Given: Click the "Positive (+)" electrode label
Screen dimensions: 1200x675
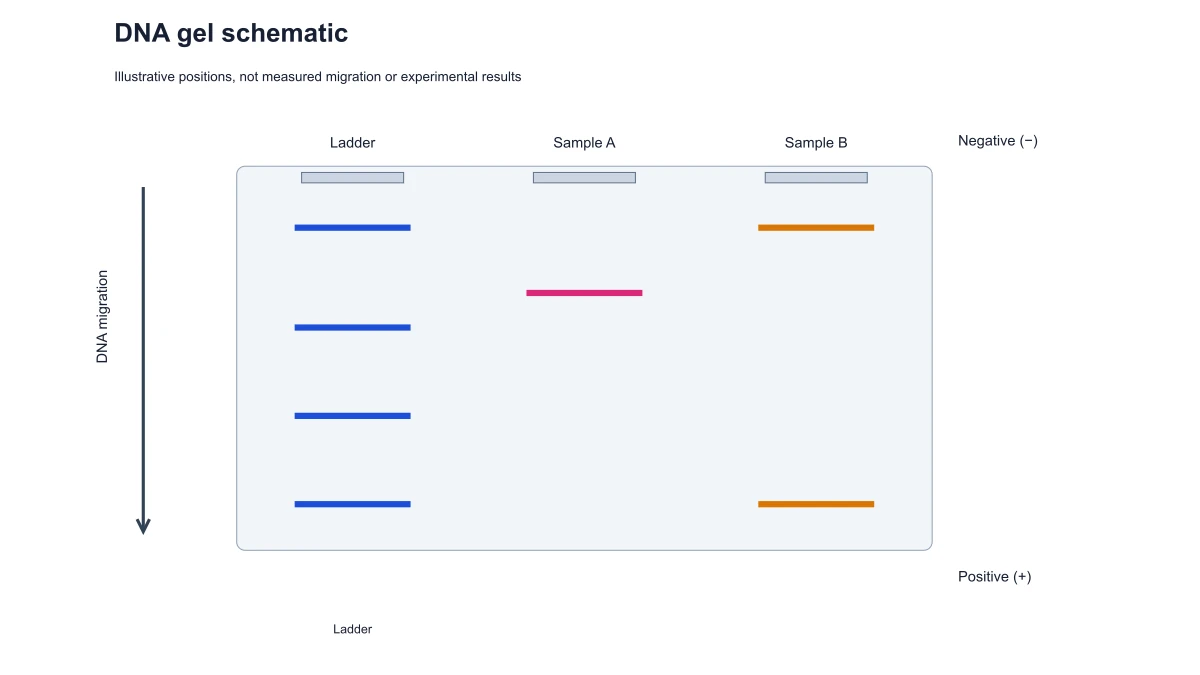Looking at the screenshot, I should [994, 577].
